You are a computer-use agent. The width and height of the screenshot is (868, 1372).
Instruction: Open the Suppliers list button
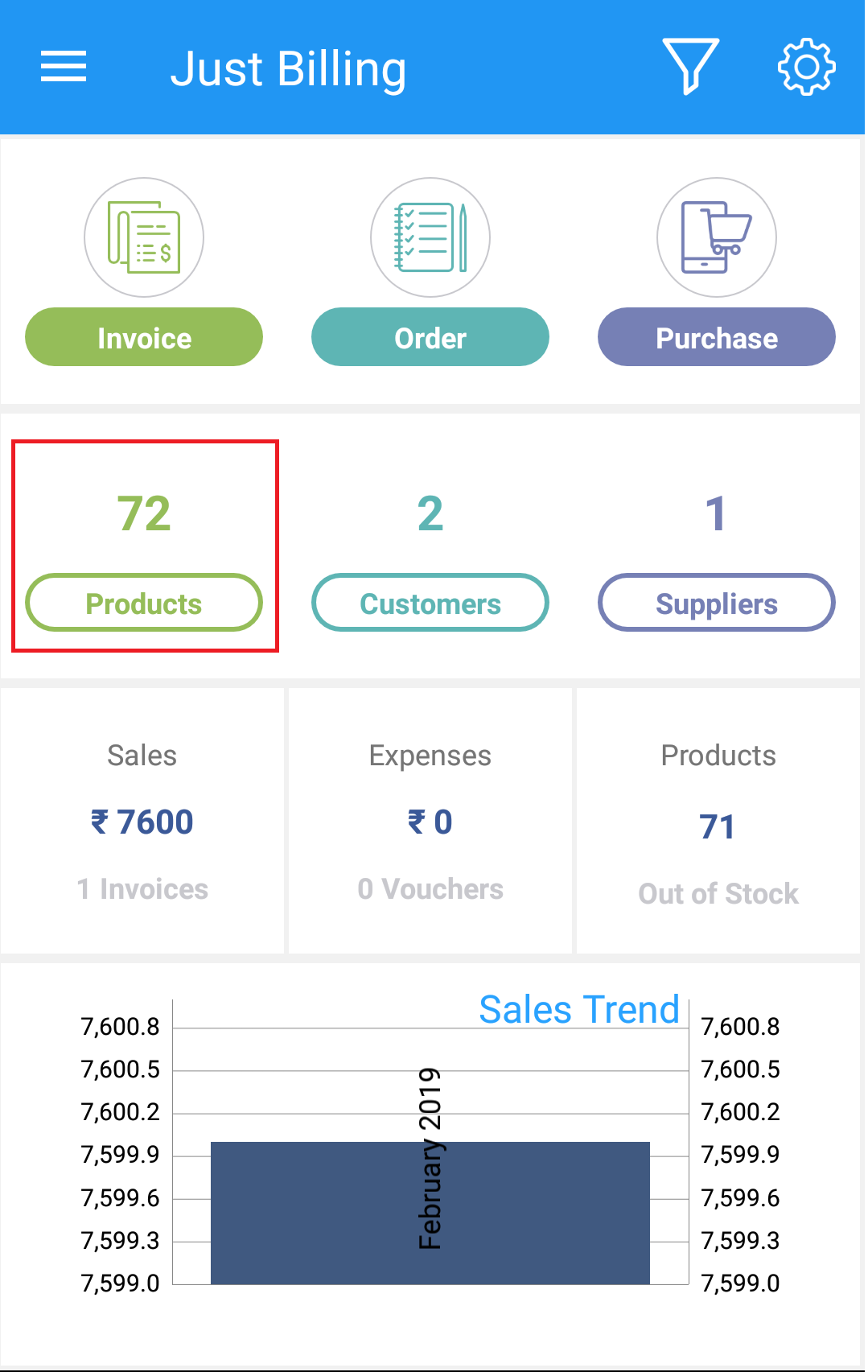[717, 603]
